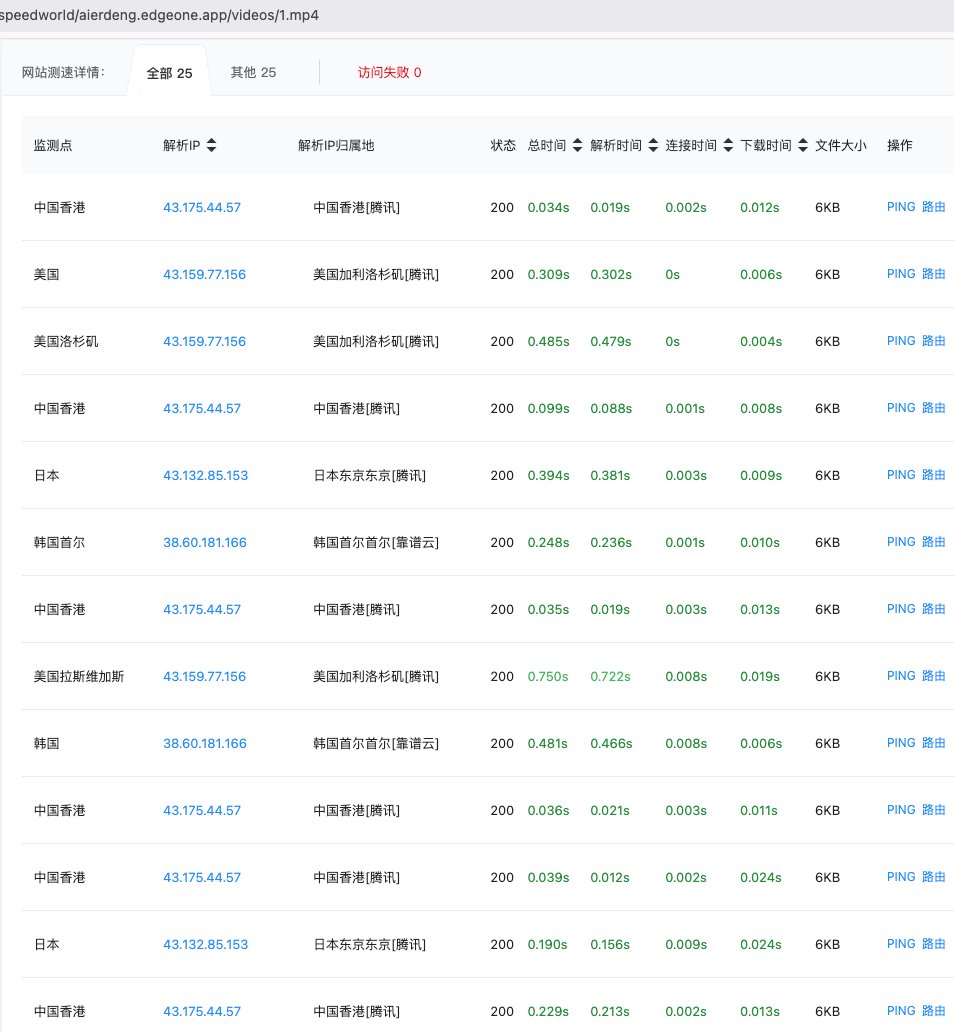Open IP 43.175.44.57 in the 0.099s row
Image resolution: width=954 pixels, height=1032 pixels.
click(x=202, y=409)
